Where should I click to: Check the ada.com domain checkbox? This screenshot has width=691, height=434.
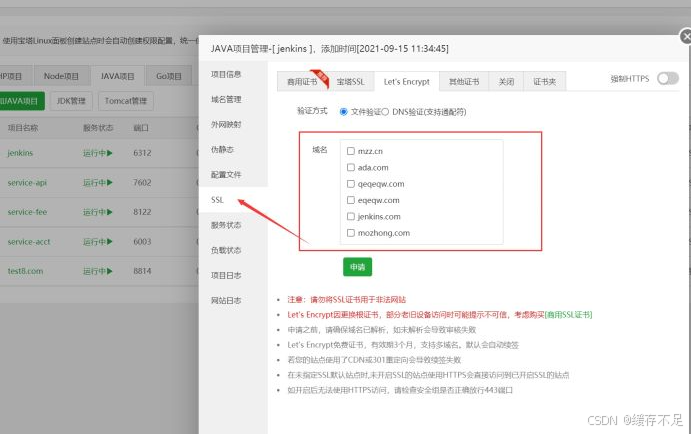coord(351,167)
